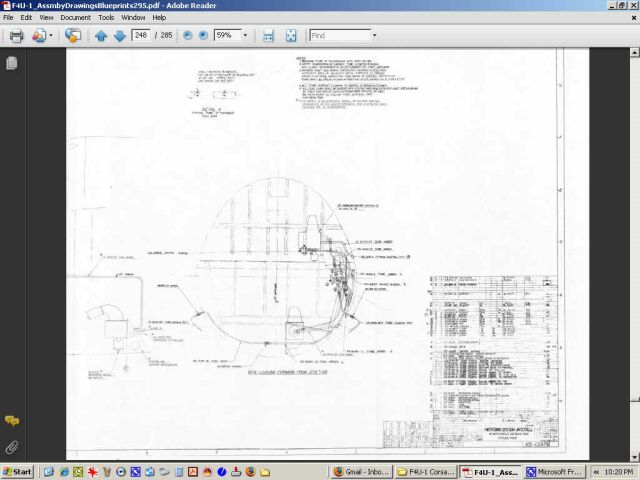Click the 10:20 PM taskbar clock

(619, 472)
